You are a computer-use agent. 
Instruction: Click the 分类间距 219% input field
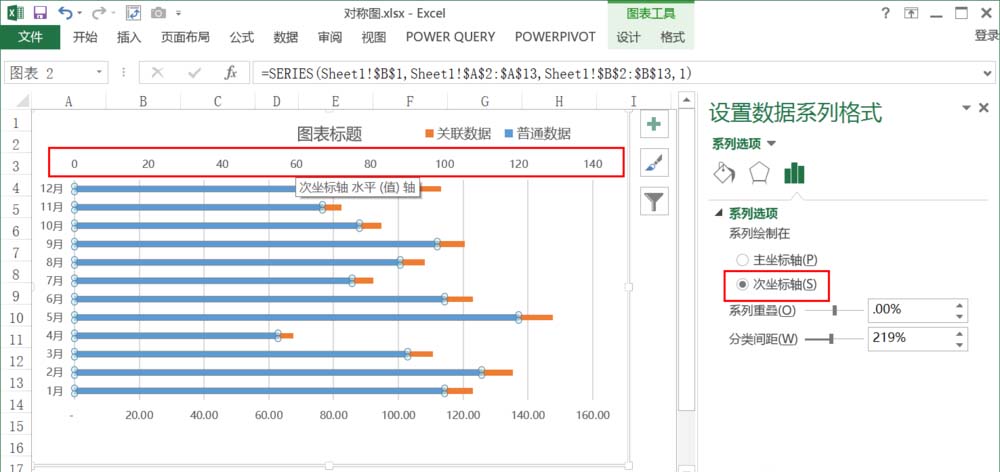(x=911, y=339)
